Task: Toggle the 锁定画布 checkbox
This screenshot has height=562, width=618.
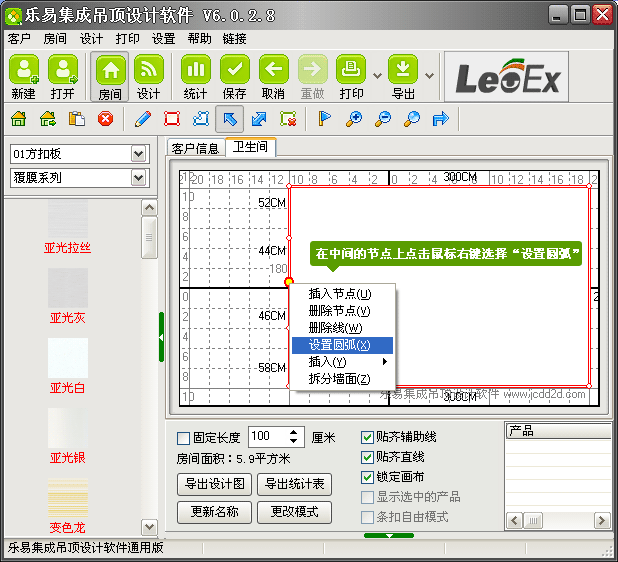Action: [x=367, y=477]
